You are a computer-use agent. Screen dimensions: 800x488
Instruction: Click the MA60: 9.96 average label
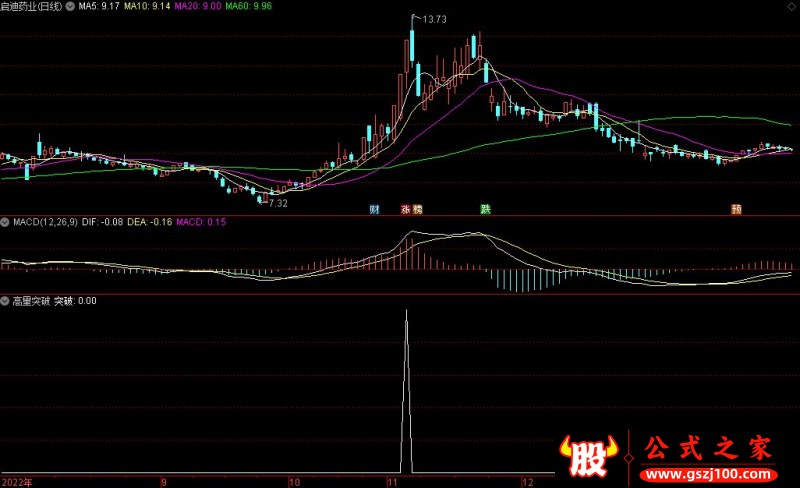(248, 7)
